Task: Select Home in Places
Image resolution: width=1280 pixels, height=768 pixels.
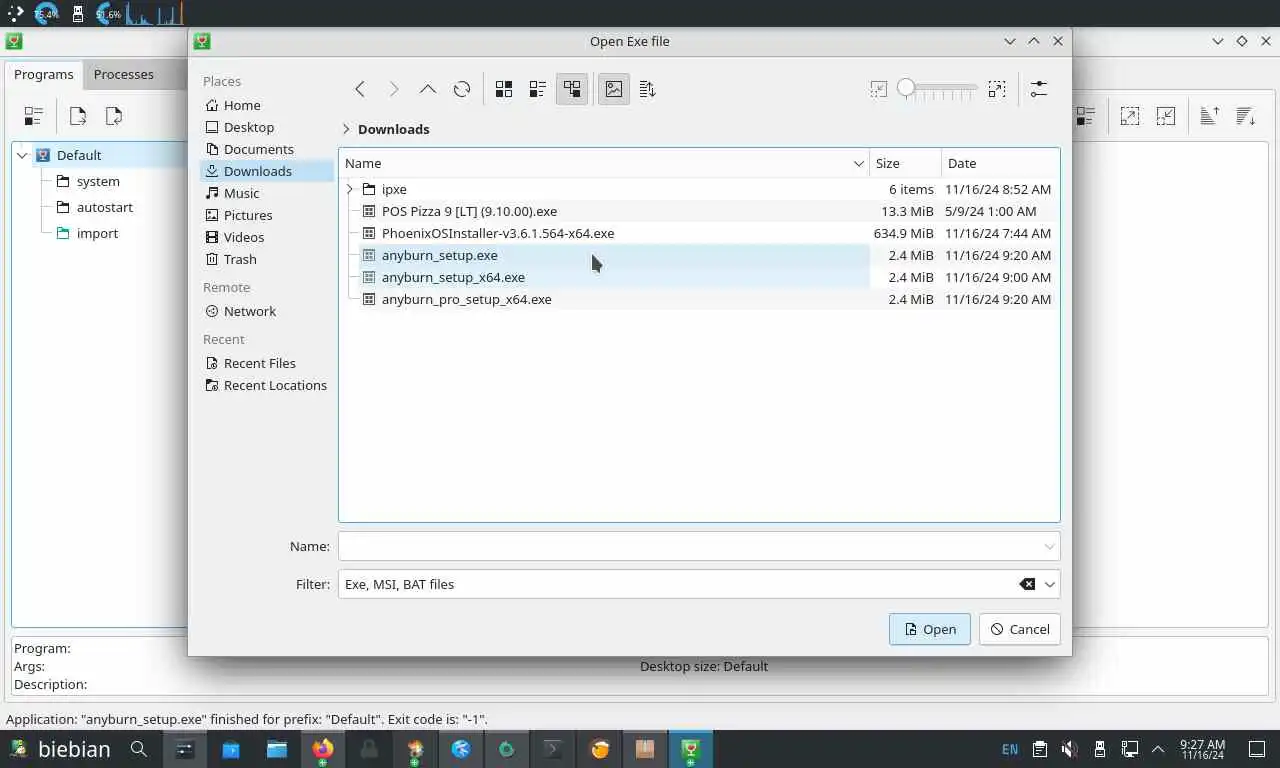Action: [x=267, y=105]
